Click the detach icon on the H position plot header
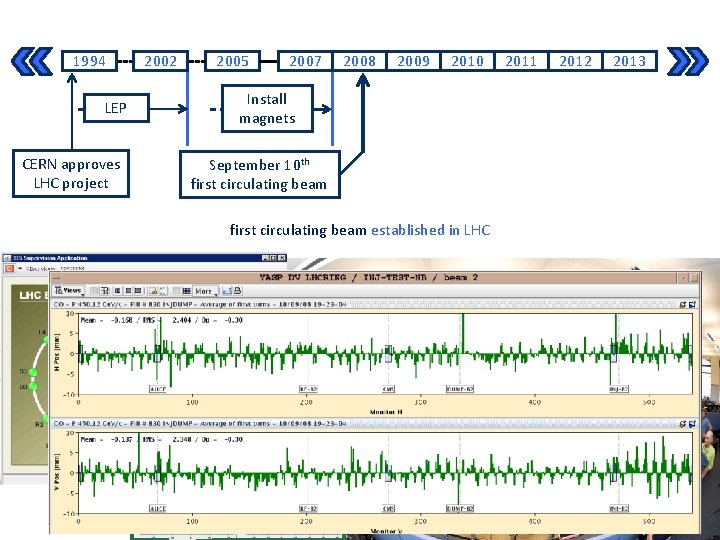Image resolution: width=720 pixels, height=540 pixels. point(692,304)
